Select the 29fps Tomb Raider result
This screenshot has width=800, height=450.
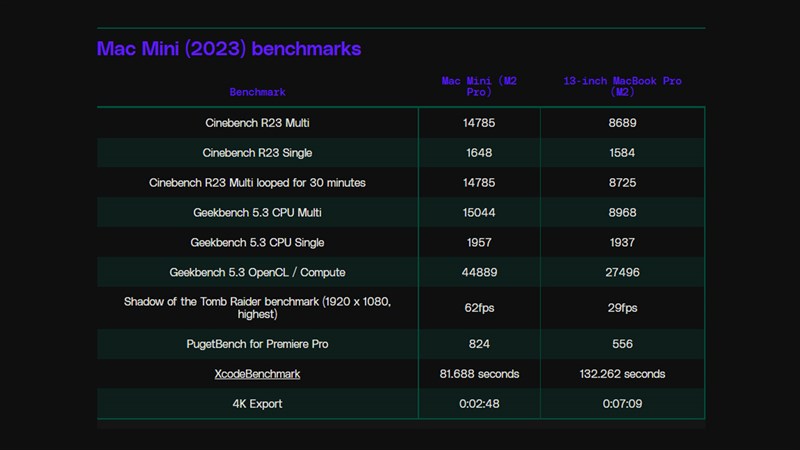[x=622, y=308]
